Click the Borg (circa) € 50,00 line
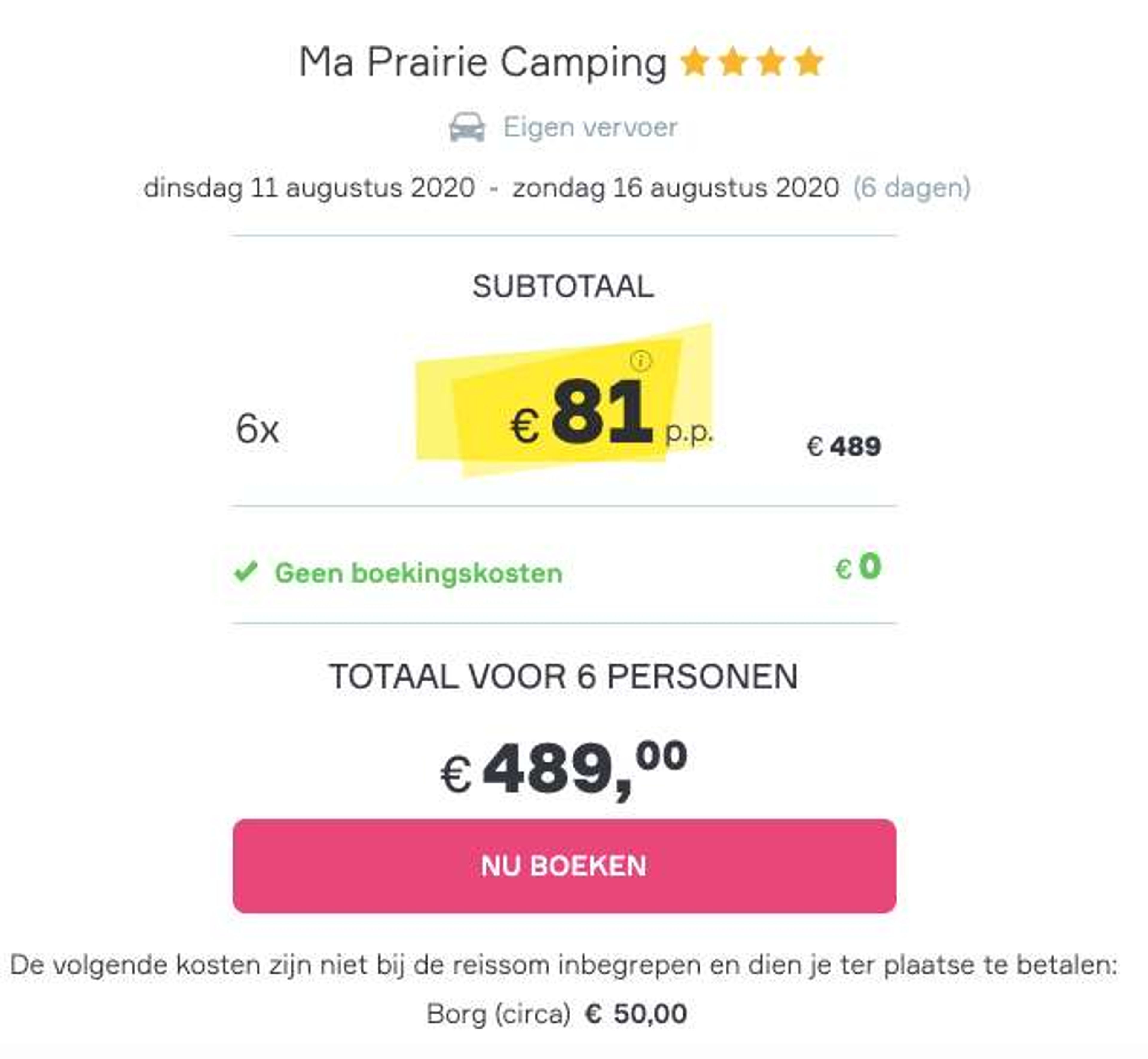The image size is (1148, 1059). coord(557,1014)
